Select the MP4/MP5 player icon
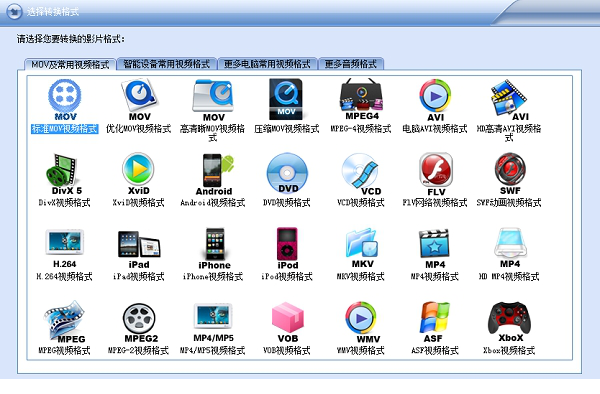Viewport: 600px width, 394px height. point(213,322)
